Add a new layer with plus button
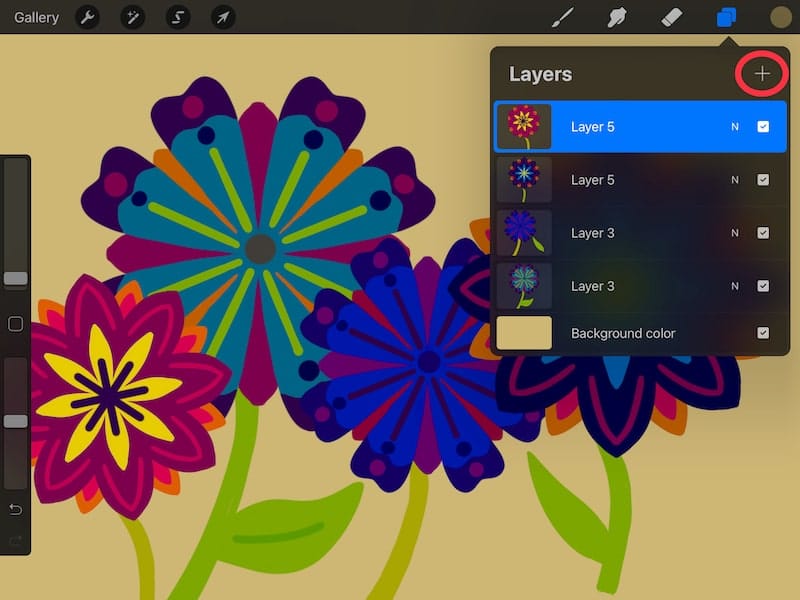The height and width of the screenshot is (600, 800). (762, 74)
